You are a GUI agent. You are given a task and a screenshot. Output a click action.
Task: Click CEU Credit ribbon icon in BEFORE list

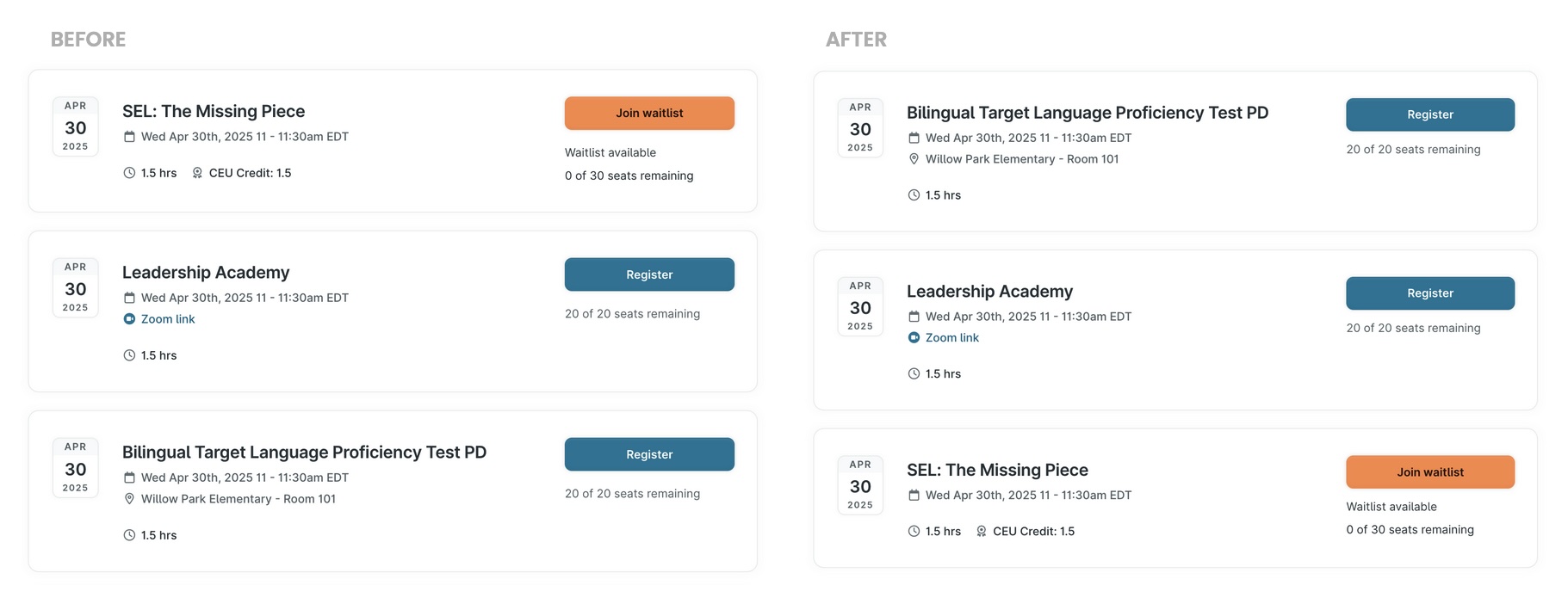tap(197, 173)
